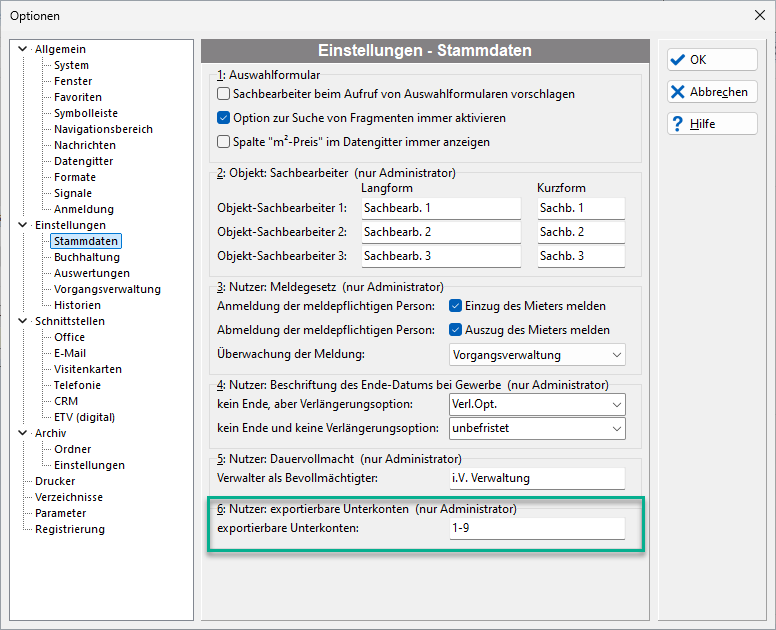This screenshot has height=630, width=776.
Task: Open ETV (digital) under Schnittstellen
Action: click(85, 417)
